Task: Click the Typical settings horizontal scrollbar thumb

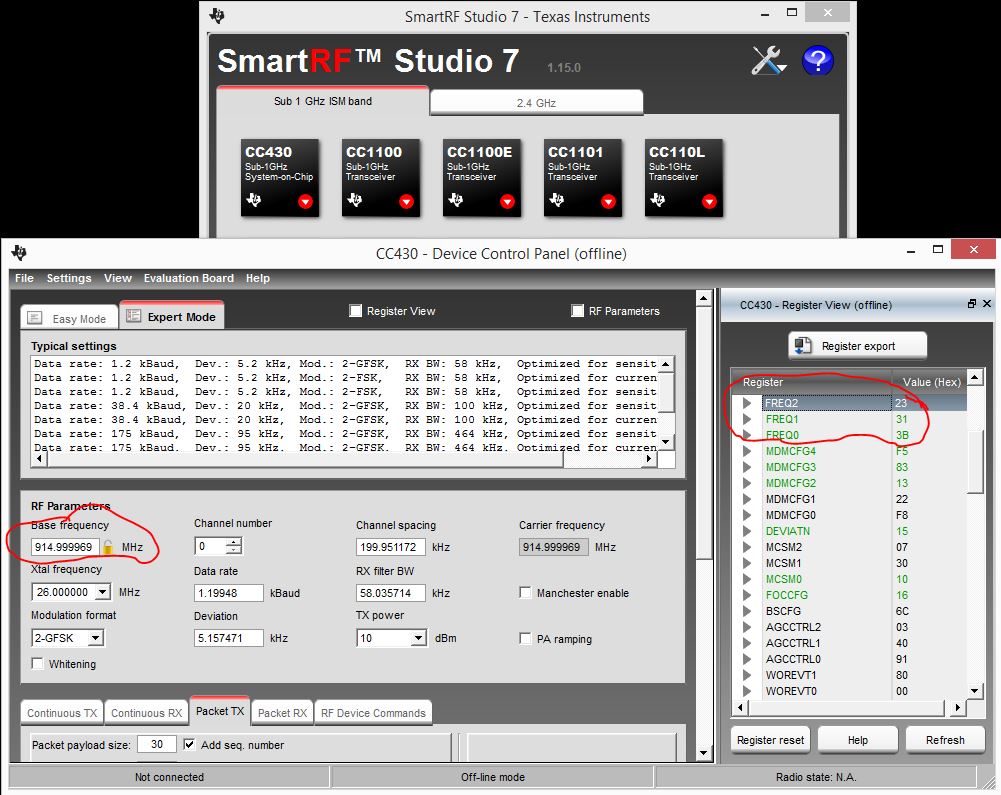Action: point(305,458)
